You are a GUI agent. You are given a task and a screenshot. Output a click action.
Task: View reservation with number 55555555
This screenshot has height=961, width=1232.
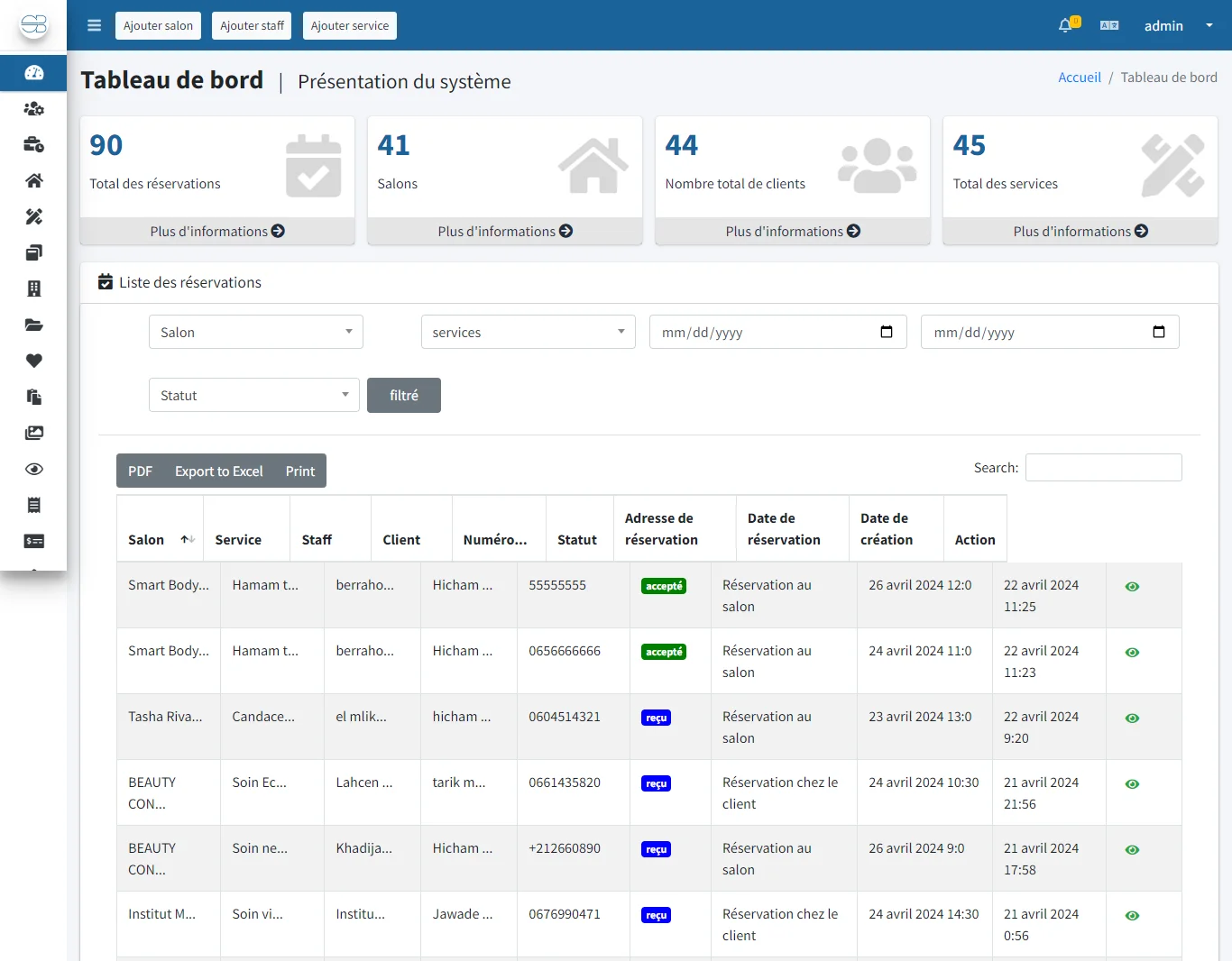[1132, 587]
